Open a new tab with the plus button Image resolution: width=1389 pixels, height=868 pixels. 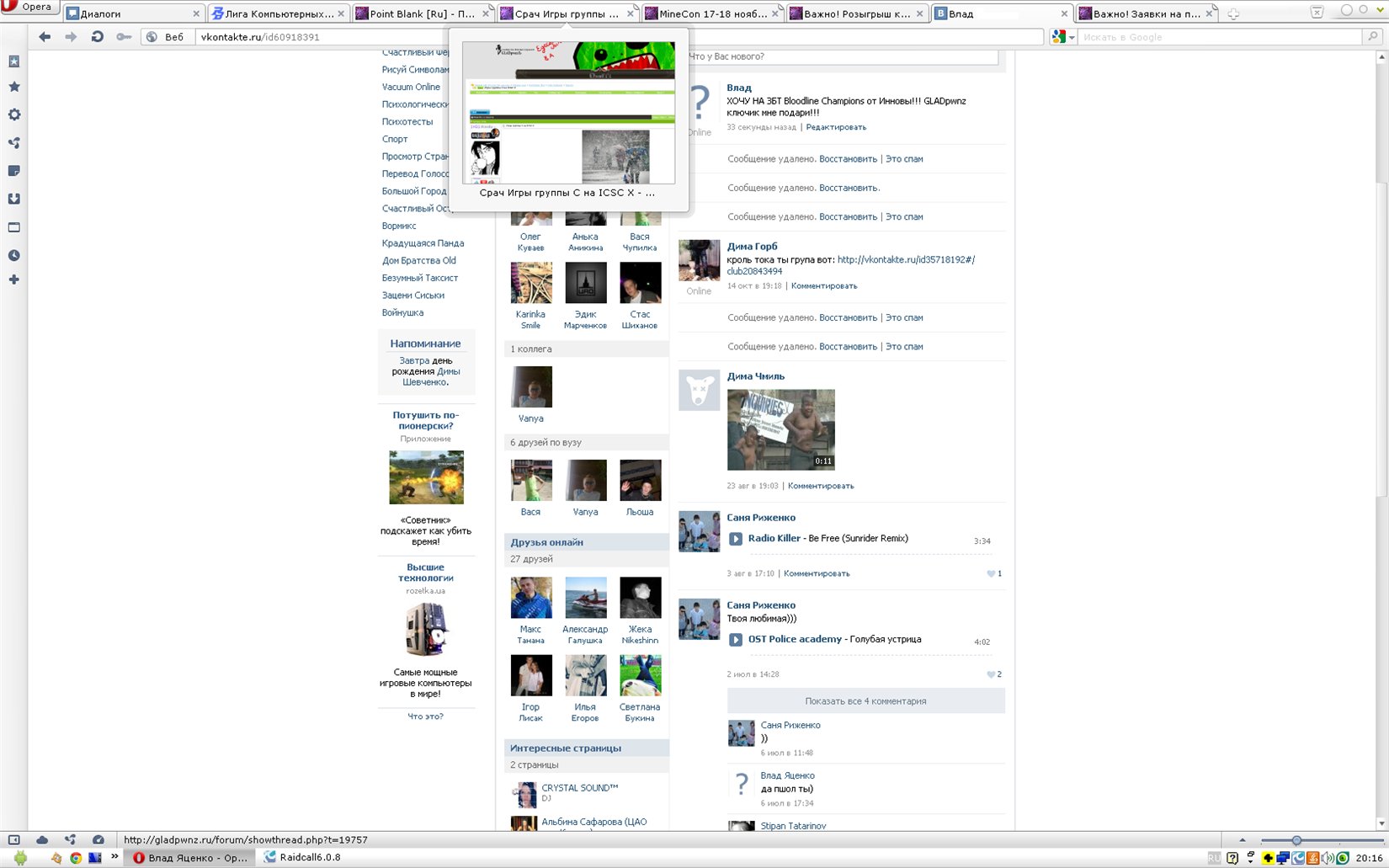[x=1233, y=13]
